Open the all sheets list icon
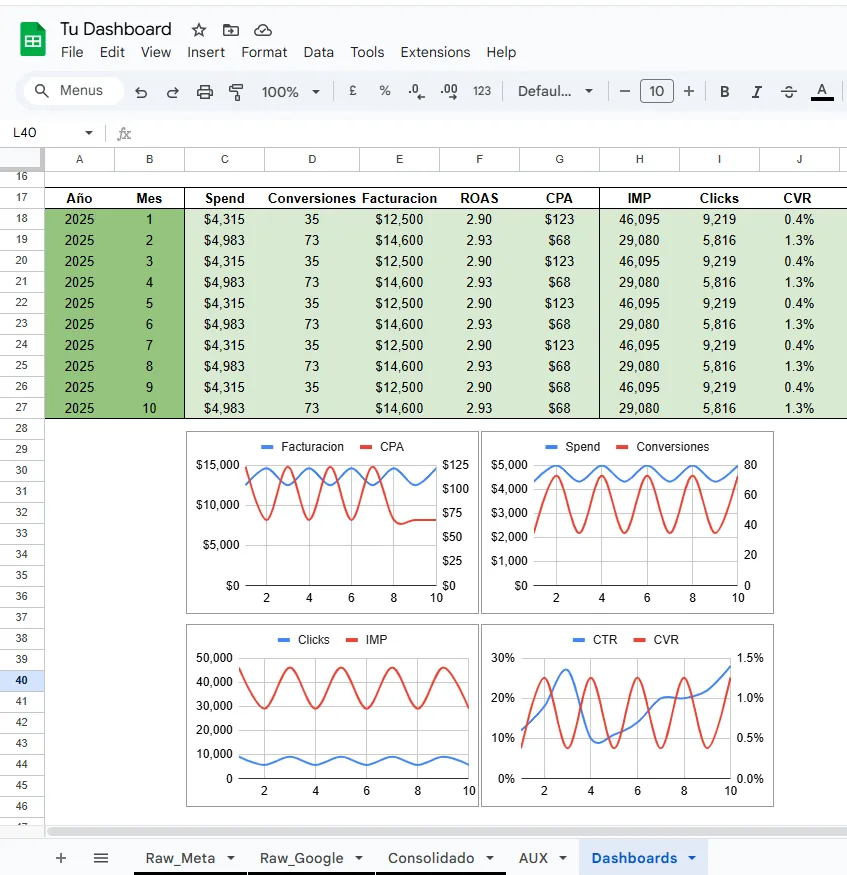The width and height of the screenshot is (847, 875). [x=101, y=858]
